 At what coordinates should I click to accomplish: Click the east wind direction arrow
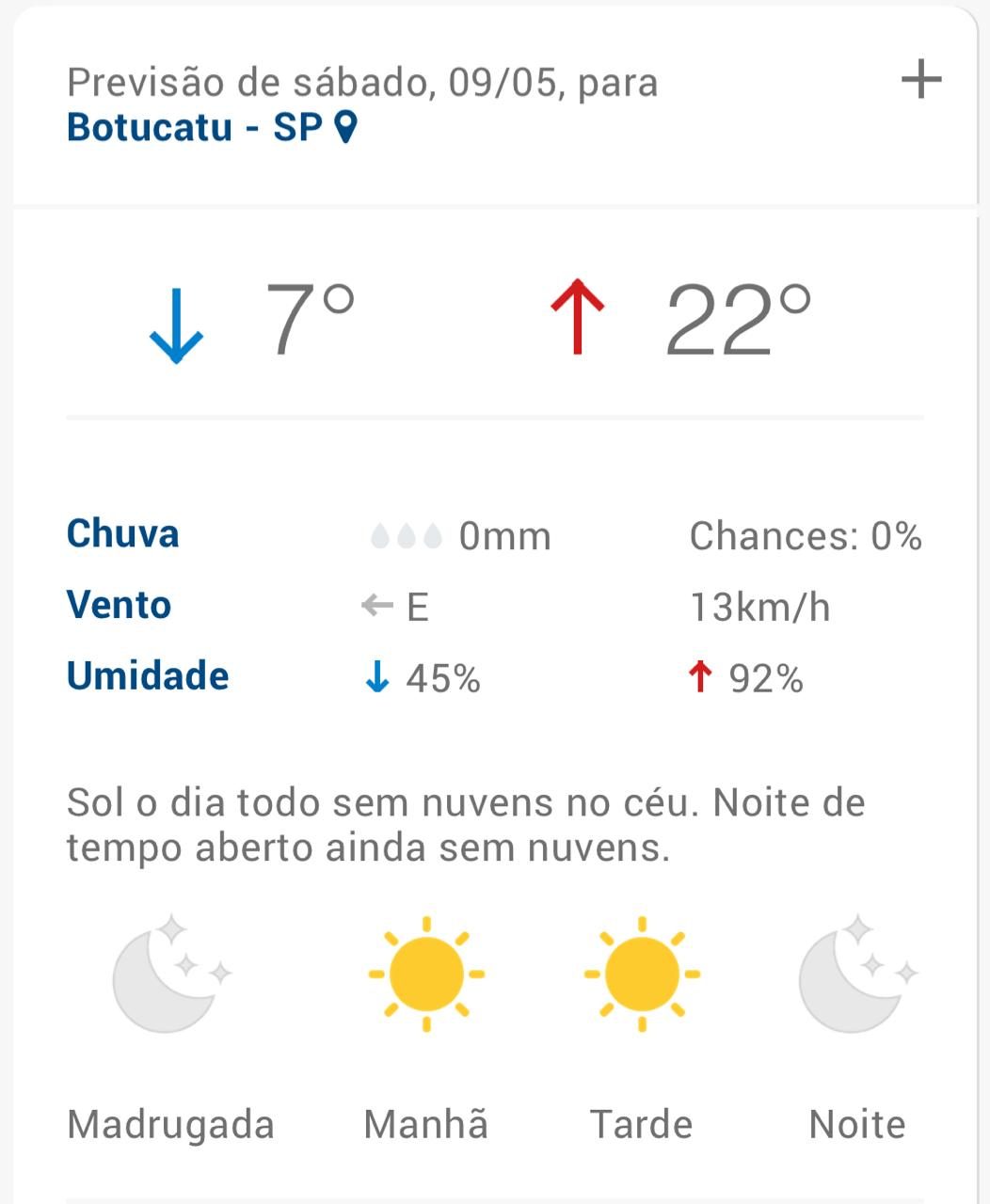[376, 606]
